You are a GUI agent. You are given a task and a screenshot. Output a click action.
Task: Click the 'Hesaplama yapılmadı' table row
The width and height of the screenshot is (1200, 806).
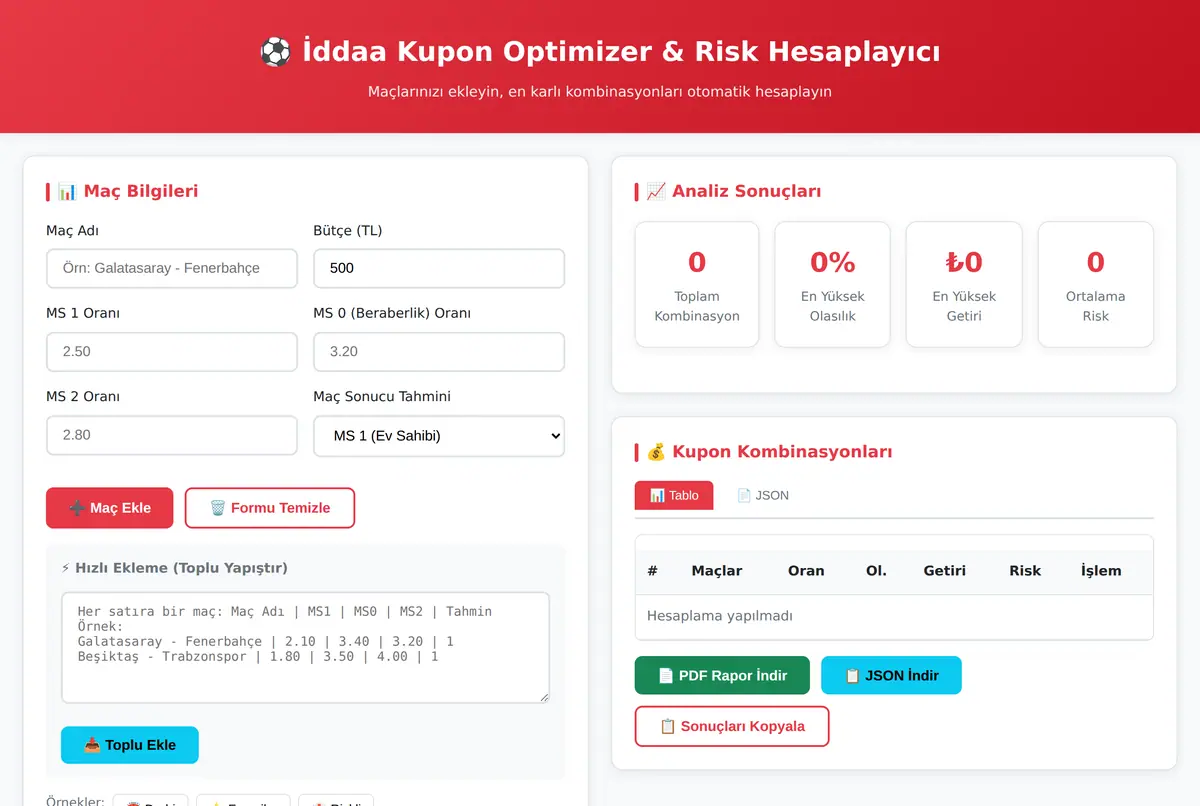coord(894,616)
